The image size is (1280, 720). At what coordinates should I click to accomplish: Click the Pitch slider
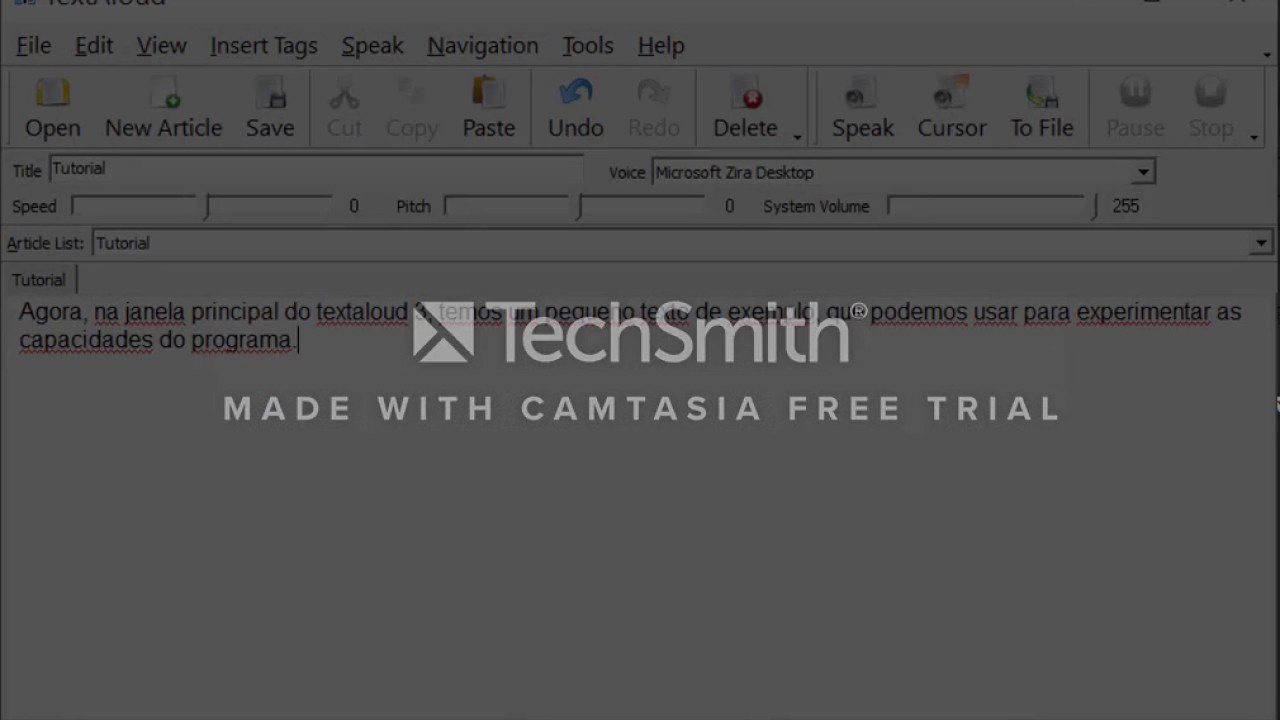click(x=577, y=206)
